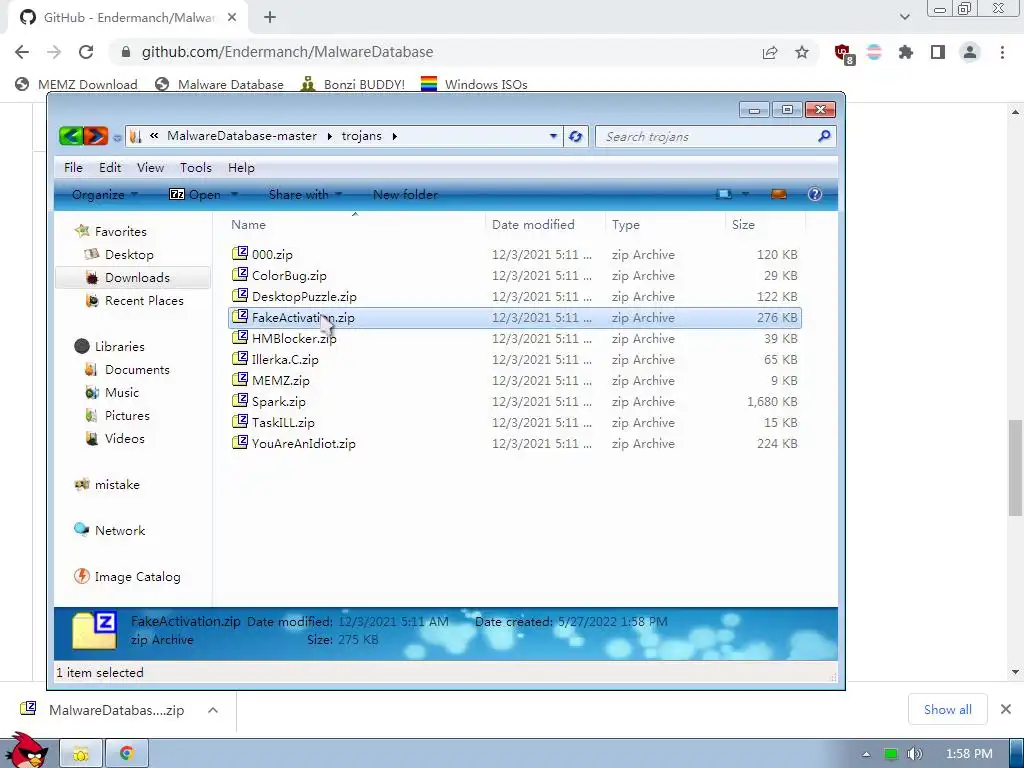This screenshot has width=1024, height=768.
Task: Open Edit menu
Action: coord(110,167)
